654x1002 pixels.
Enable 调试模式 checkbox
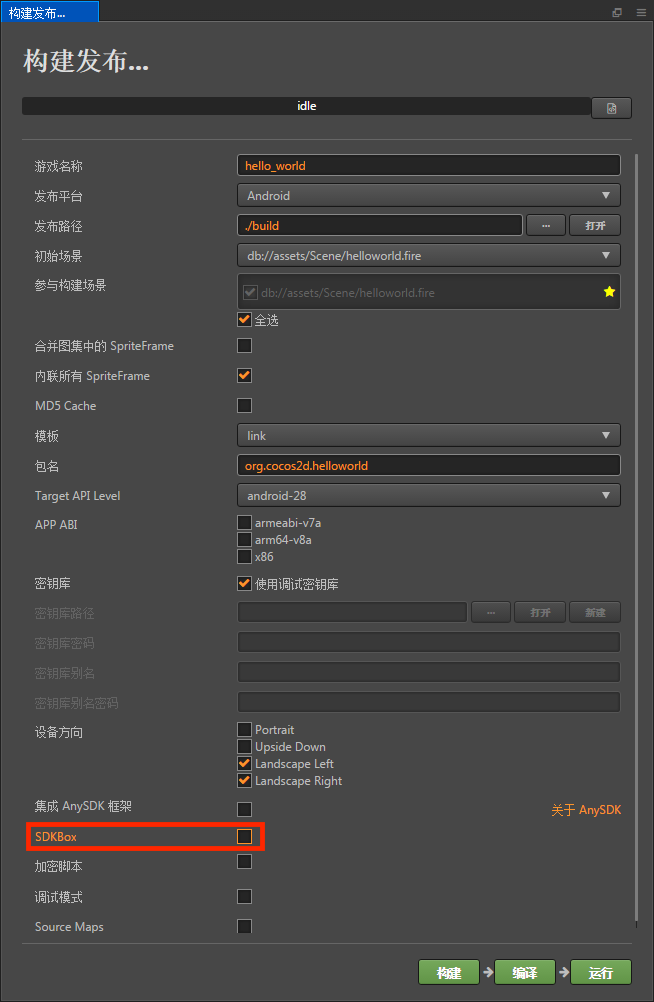tap(244, 897)
